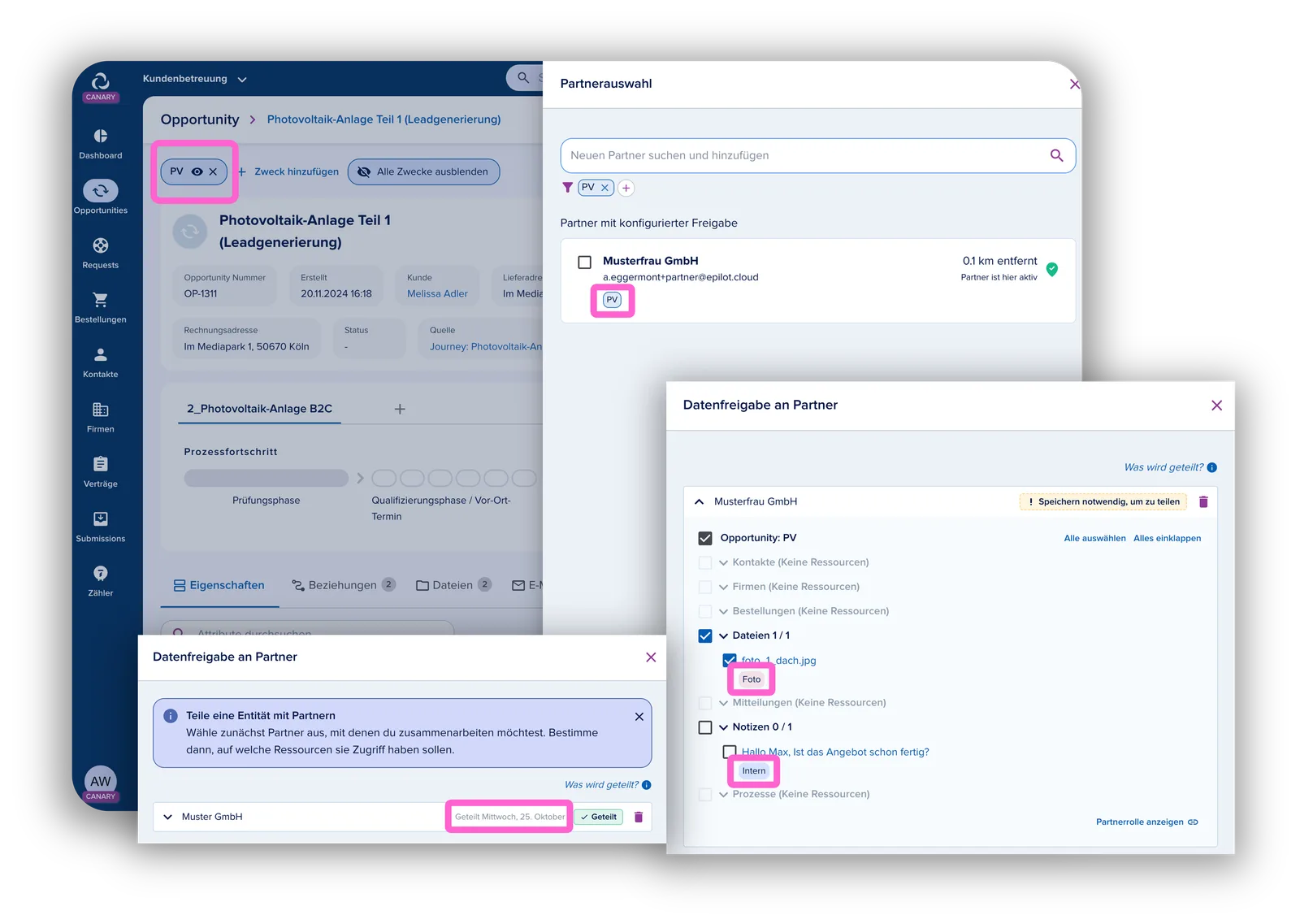Go to Submissions in the sidebar

pos(101,527)
